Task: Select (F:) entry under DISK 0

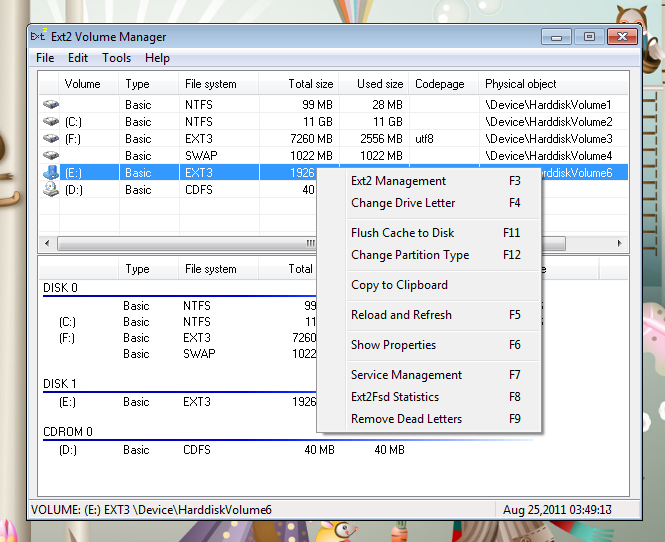Action: (x=67, y=338)
